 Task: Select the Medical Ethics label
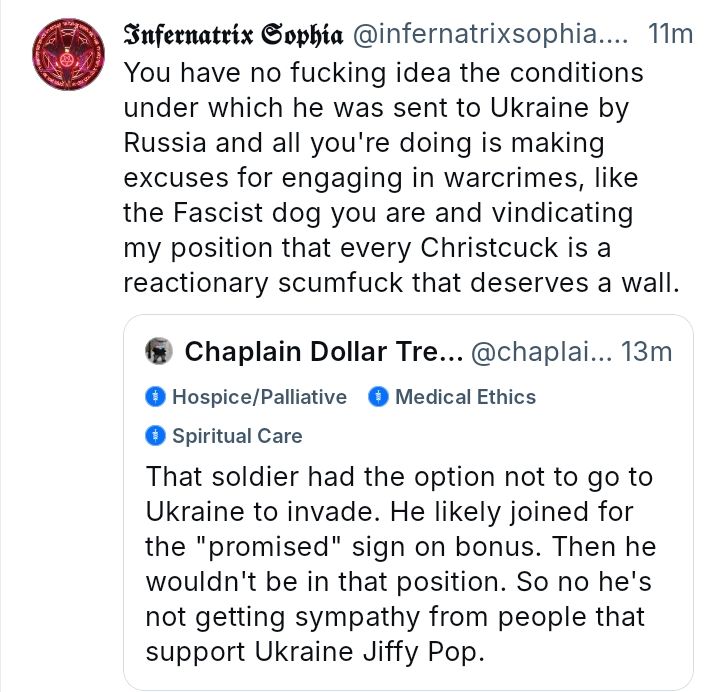pyautogui.click(x=466, y=397)
